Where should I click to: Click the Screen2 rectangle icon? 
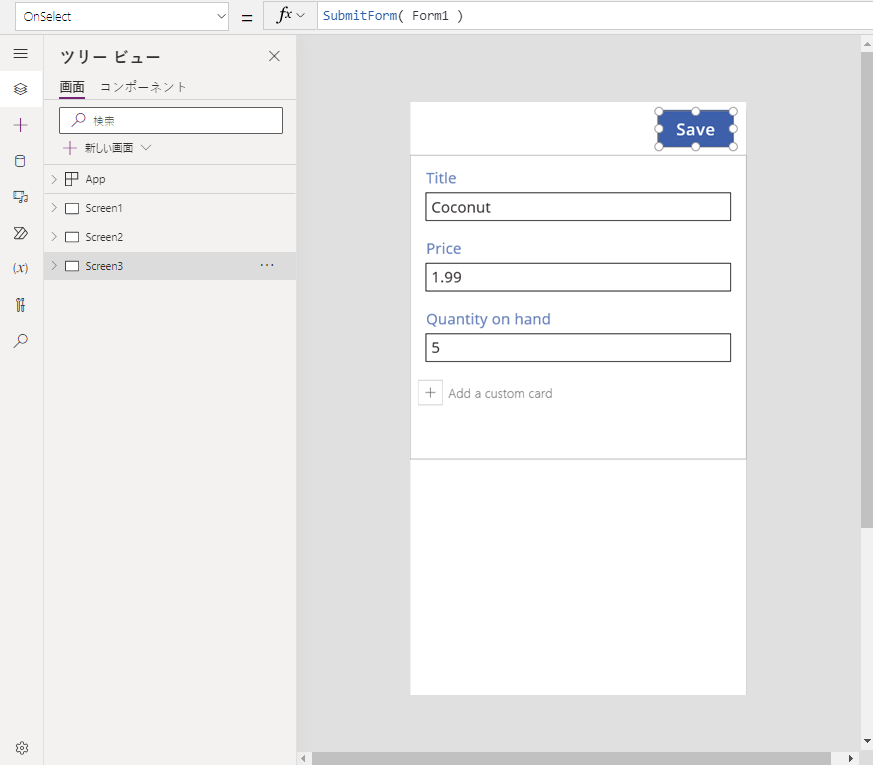coord(72,237)
